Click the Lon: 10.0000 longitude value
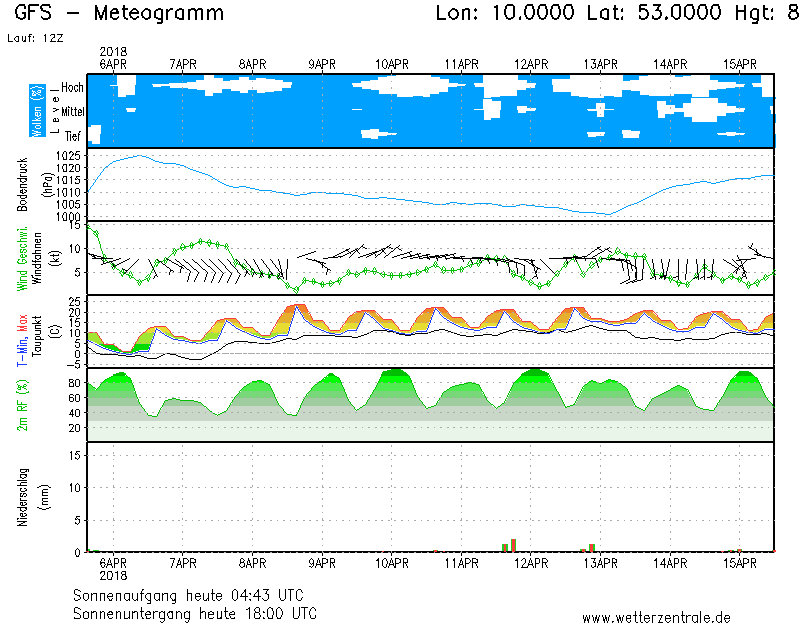Screen dimensions: 800x625 point(506,14)
